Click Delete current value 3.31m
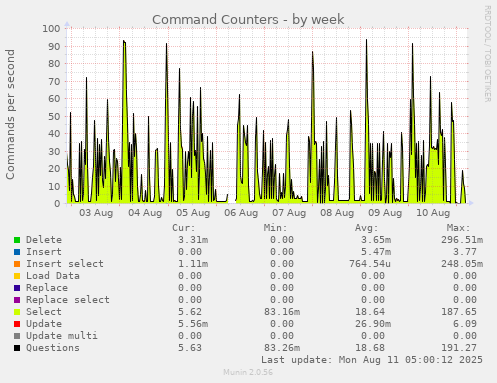 (x=193, y=240)
